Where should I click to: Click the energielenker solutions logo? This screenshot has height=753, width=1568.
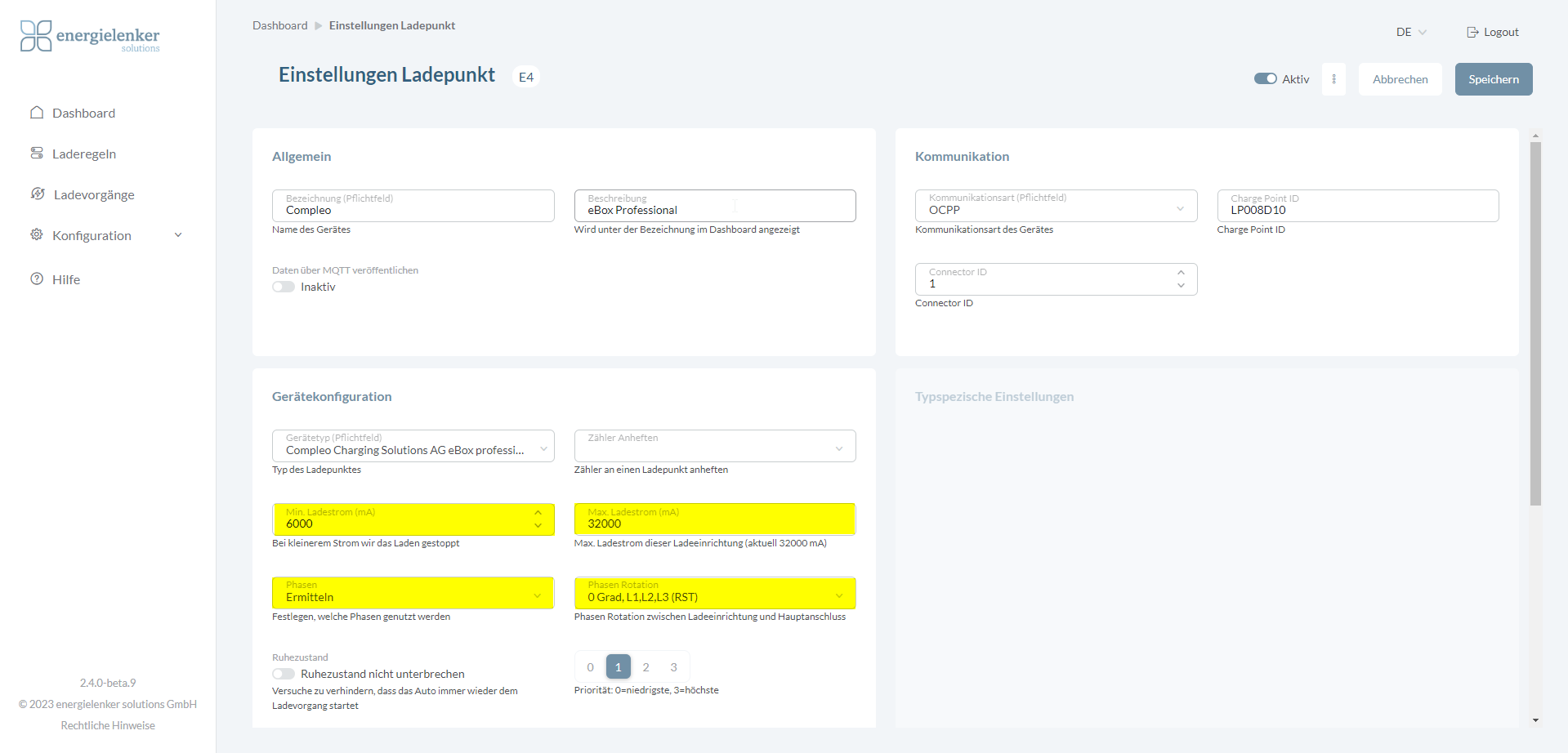click(90, 37)
